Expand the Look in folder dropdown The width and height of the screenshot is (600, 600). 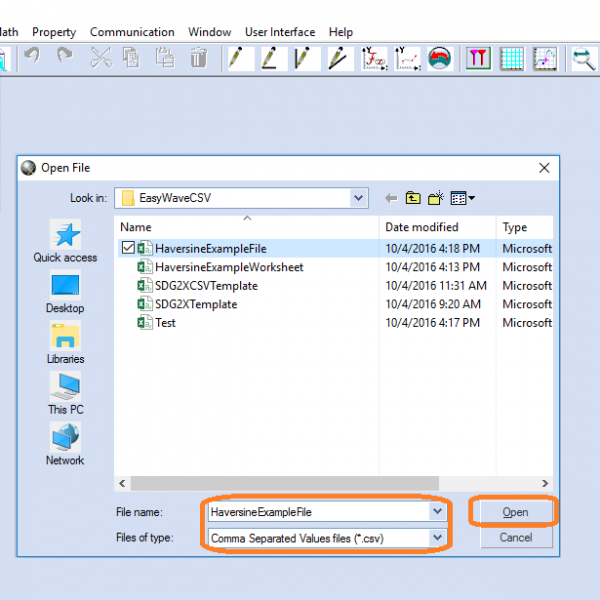click(x=359, y=198)
